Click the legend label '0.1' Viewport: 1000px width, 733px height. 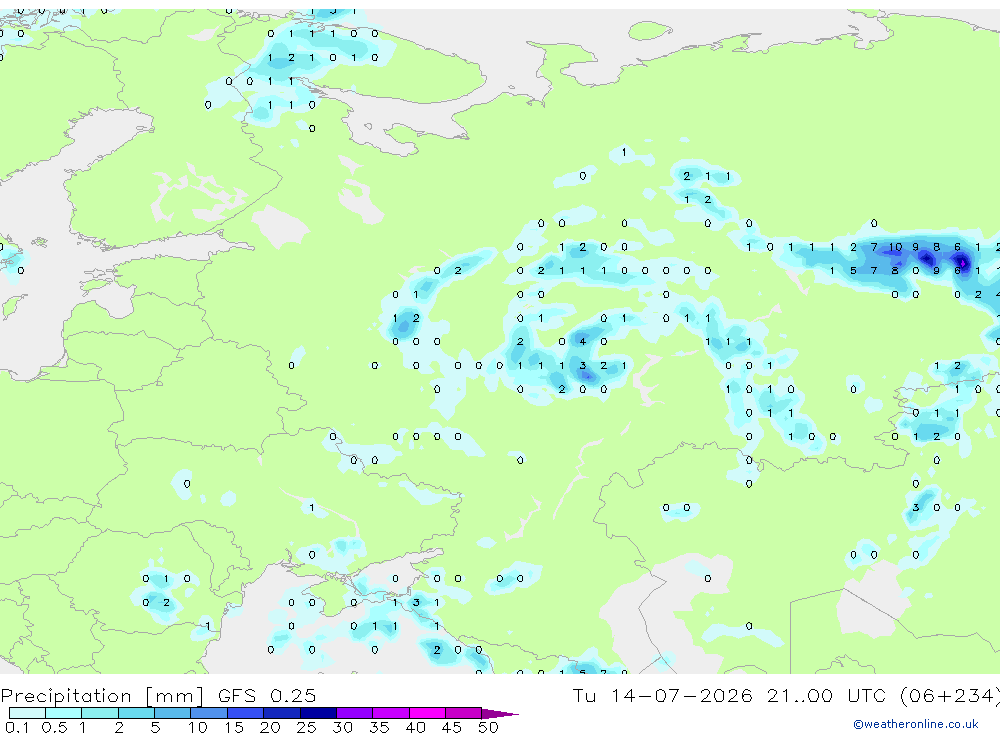coord(17,727)
